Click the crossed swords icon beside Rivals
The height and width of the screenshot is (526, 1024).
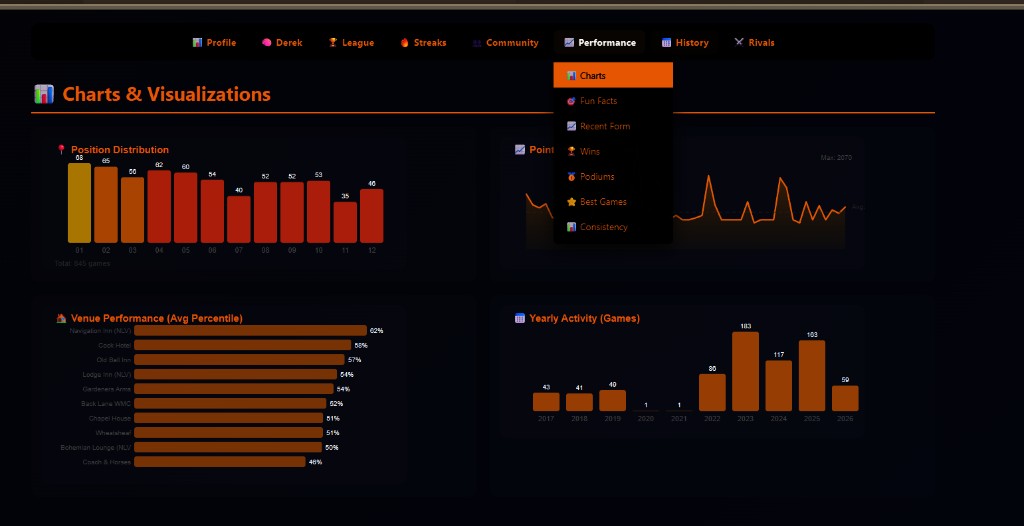click(739, 42)
